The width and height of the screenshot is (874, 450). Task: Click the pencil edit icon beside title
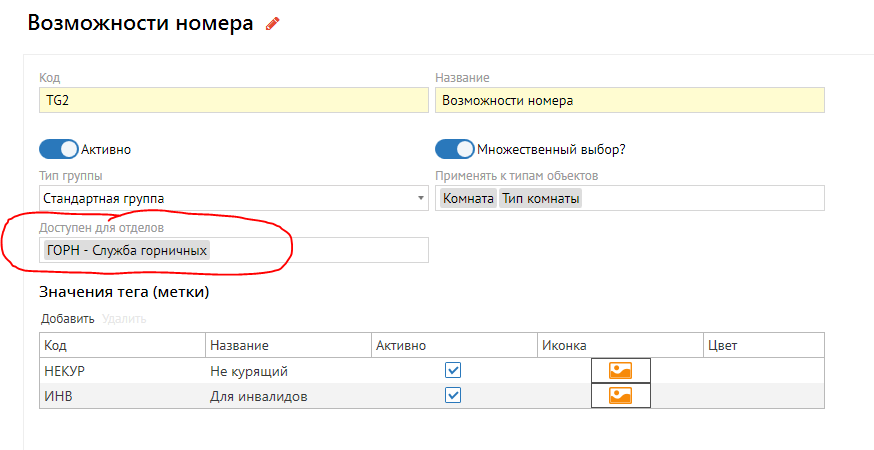[273, 24]
